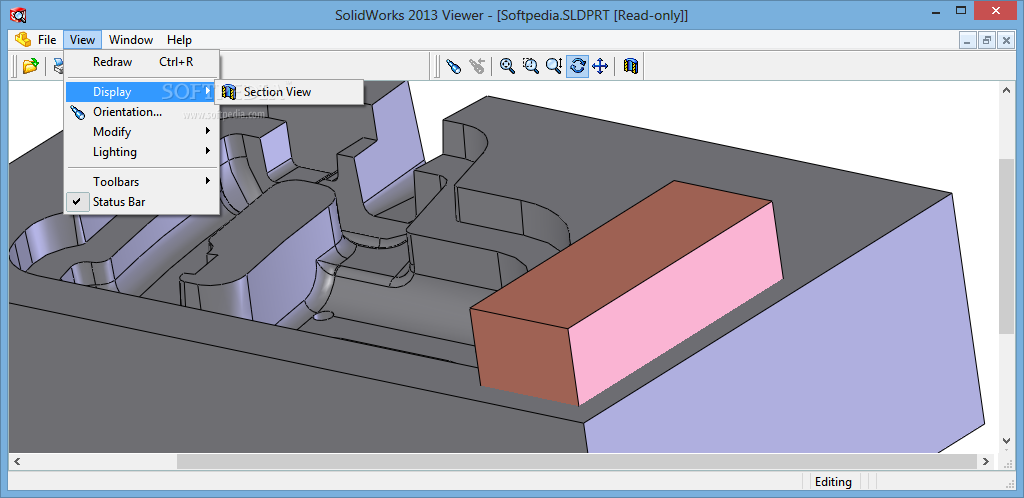Click the vertical scrollbar thumb
This screenshot has width=1024, height=498.
coord(1006,245)
